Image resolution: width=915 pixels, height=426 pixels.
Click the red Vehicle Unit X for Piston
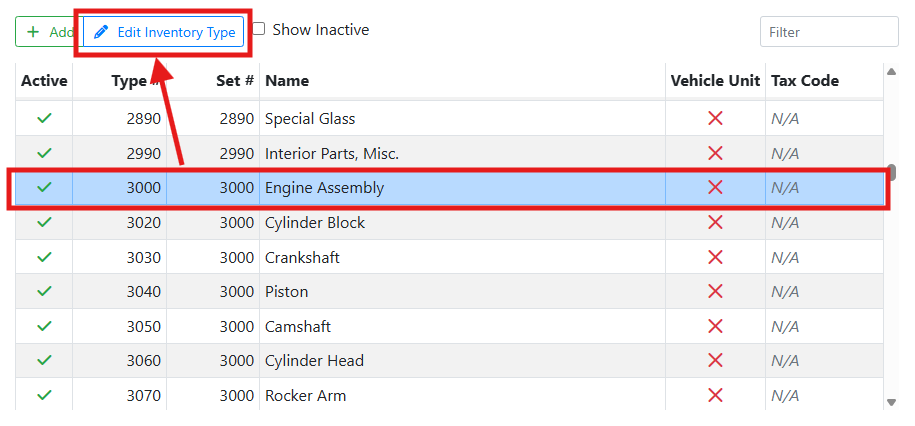(x=715, y=292)
